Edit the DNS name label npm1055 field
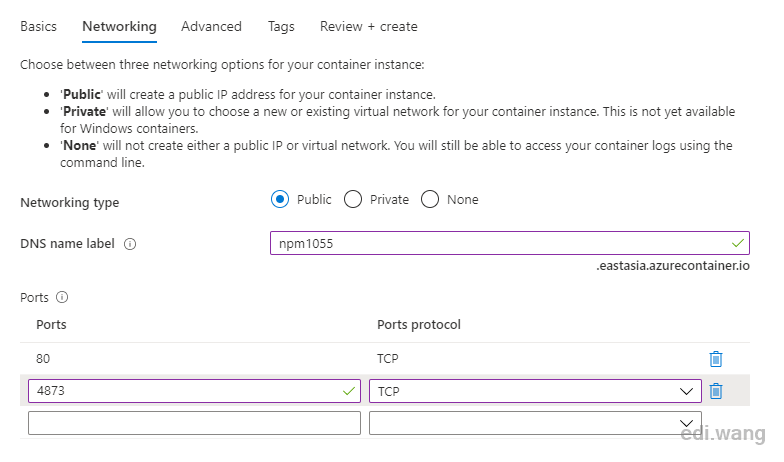The width and height of the screenshot is (784, 462). [510, 243]
